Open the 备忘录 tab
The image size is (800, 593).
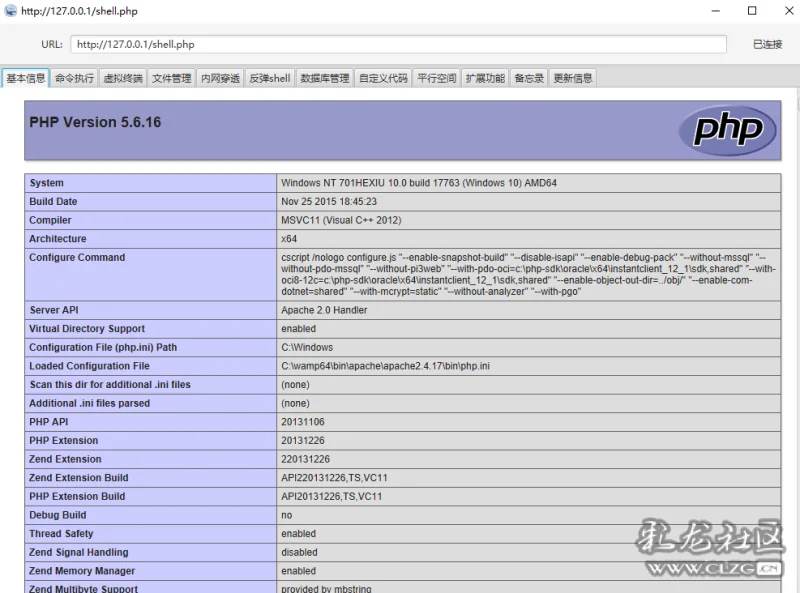[529, 78]
